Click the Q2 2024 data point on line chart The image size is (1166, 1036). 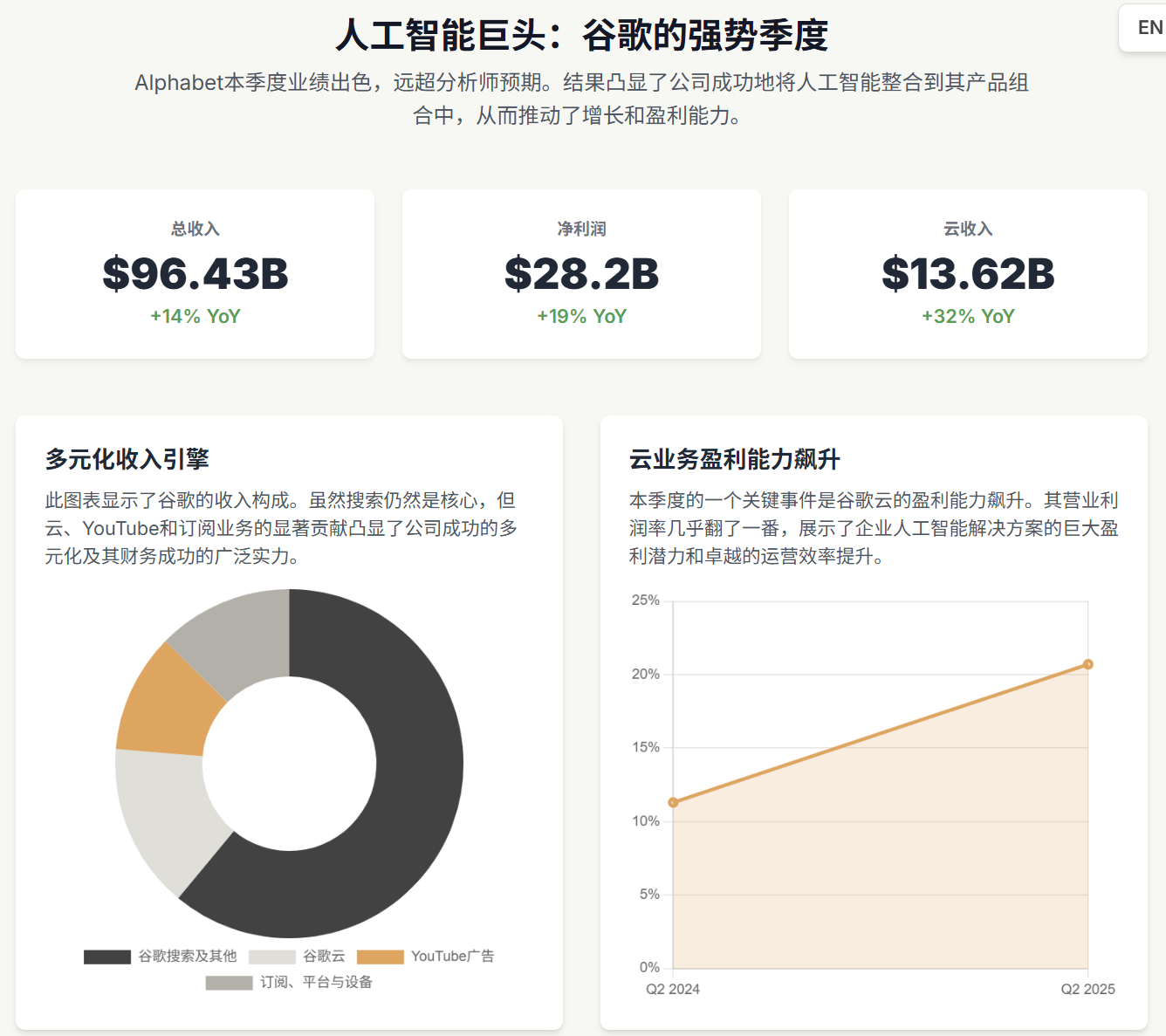point(673,800)
